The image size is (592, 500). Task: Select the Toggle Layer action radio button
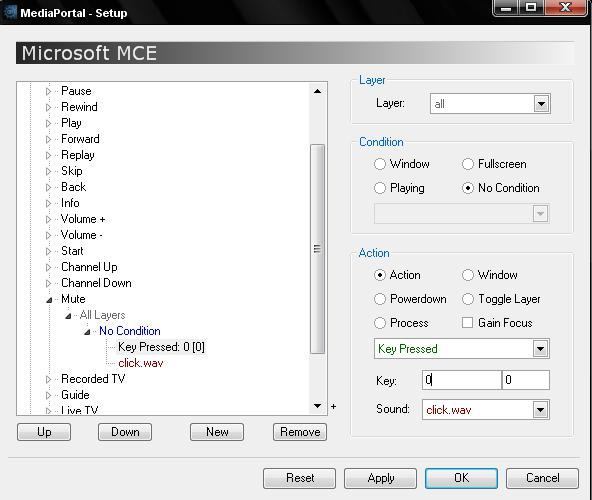(468, 299)
